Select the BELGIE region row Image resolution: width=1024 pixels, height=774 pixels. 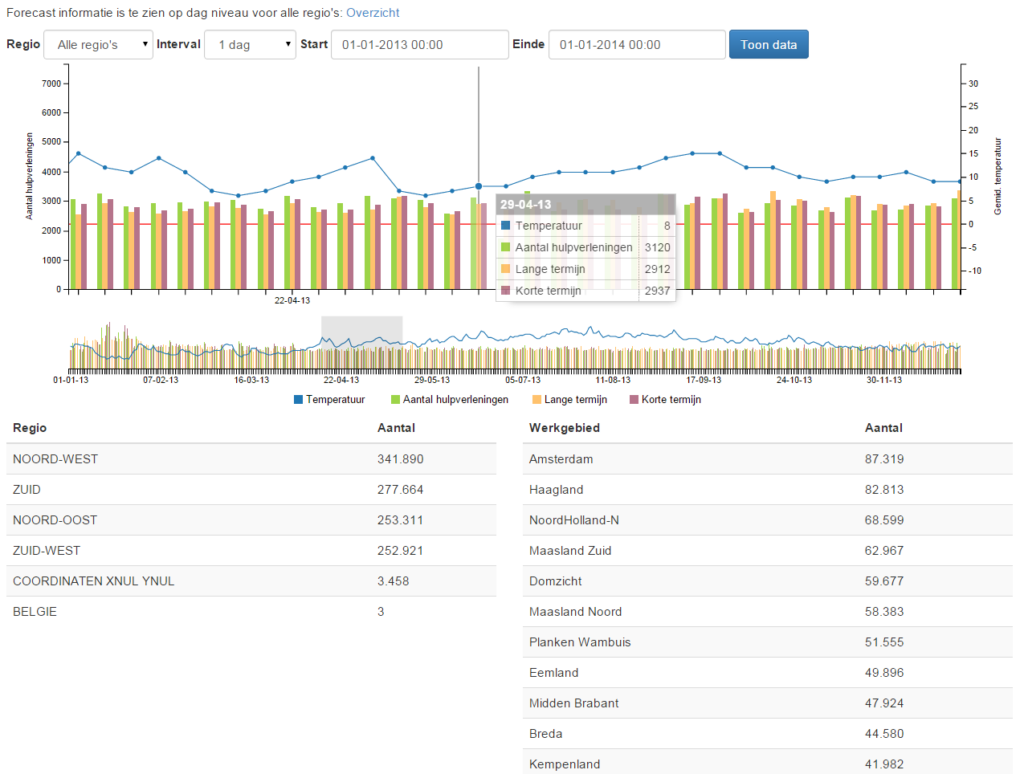pyautogui.click(x=251, y=611)
